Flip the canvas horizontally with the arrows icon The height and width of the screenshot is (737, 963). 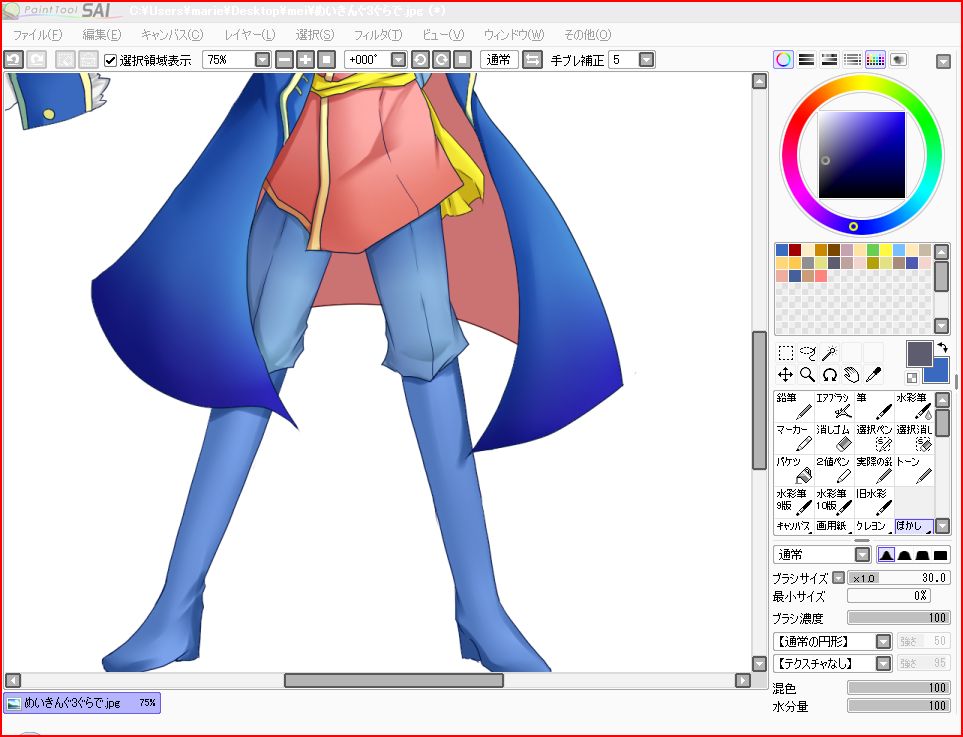[x=532, y=60]
